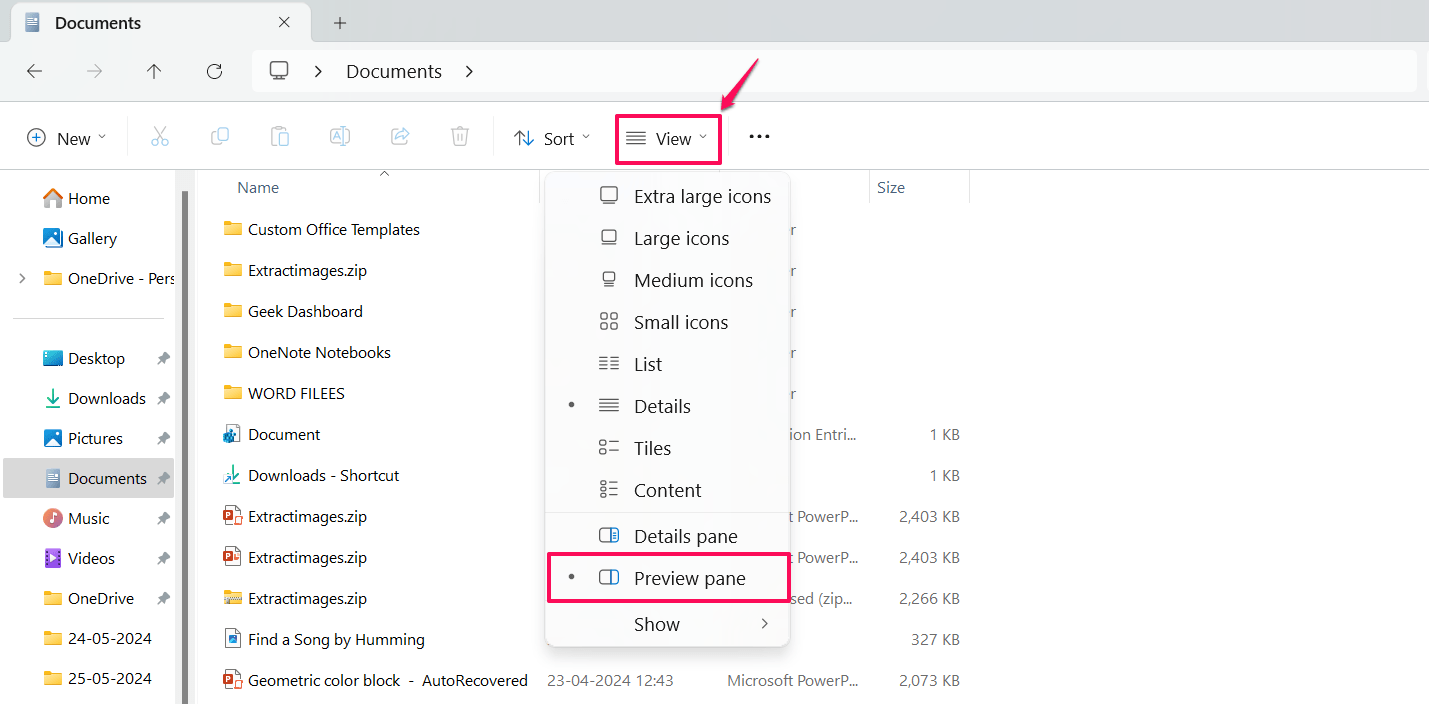Screen dimensions: 1429x704
Task: Click the Delete trash icon
Action: click(x=460, y=138)
